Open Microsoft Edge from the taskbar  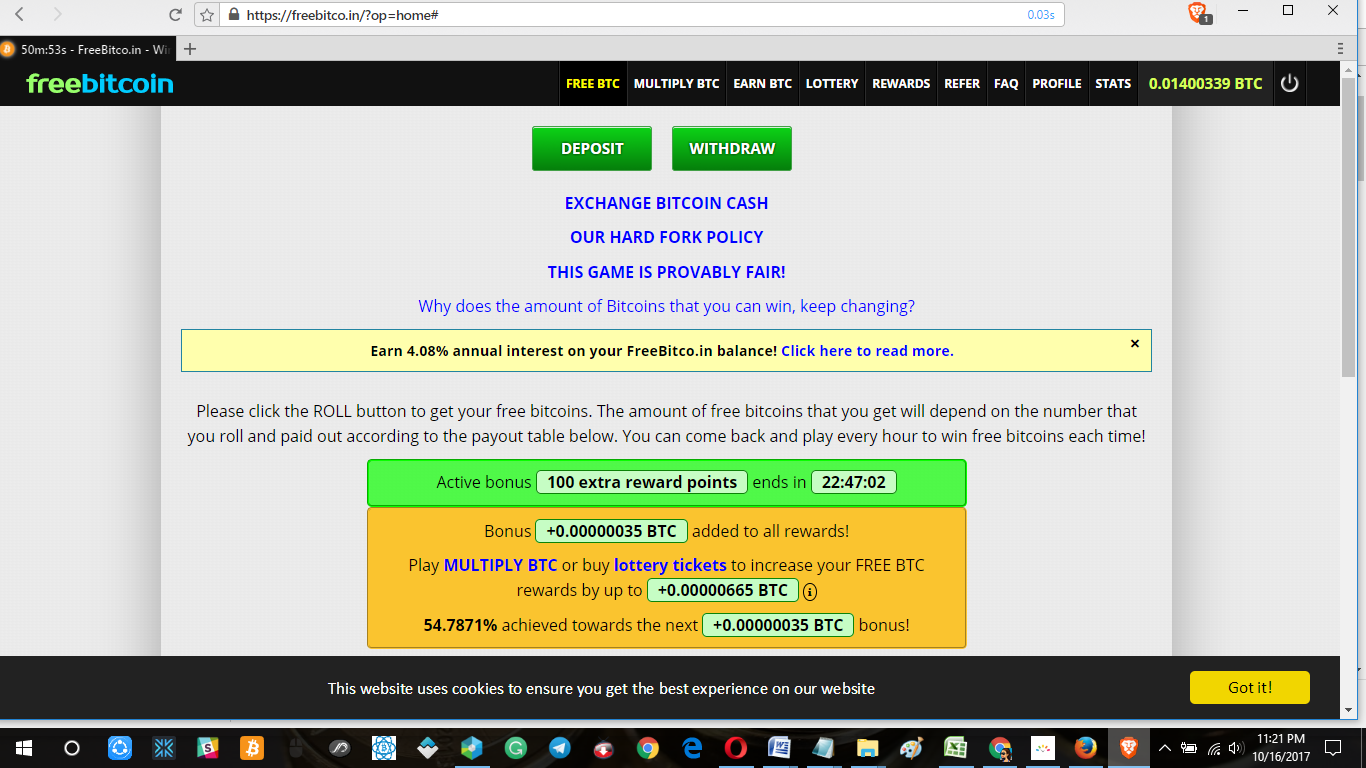click(691, 748)
